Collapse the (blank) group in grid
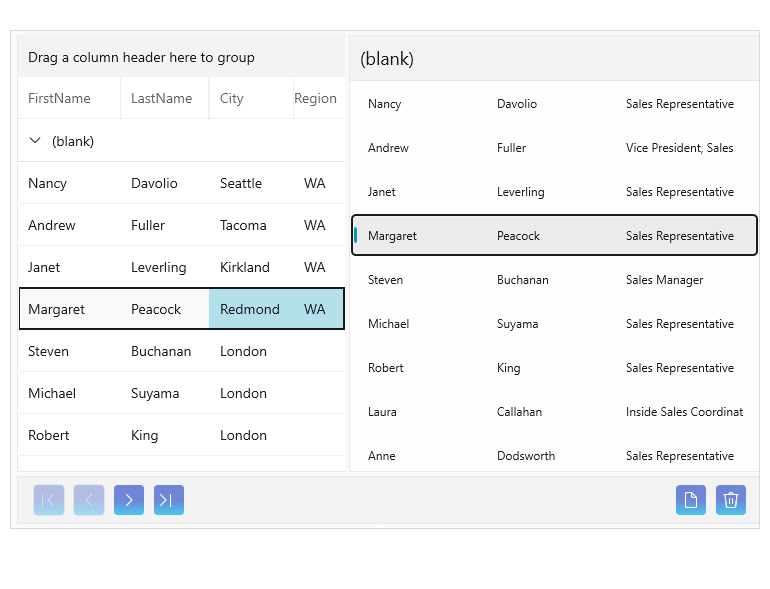Screen dimensions: 770x589 [35, 141]
